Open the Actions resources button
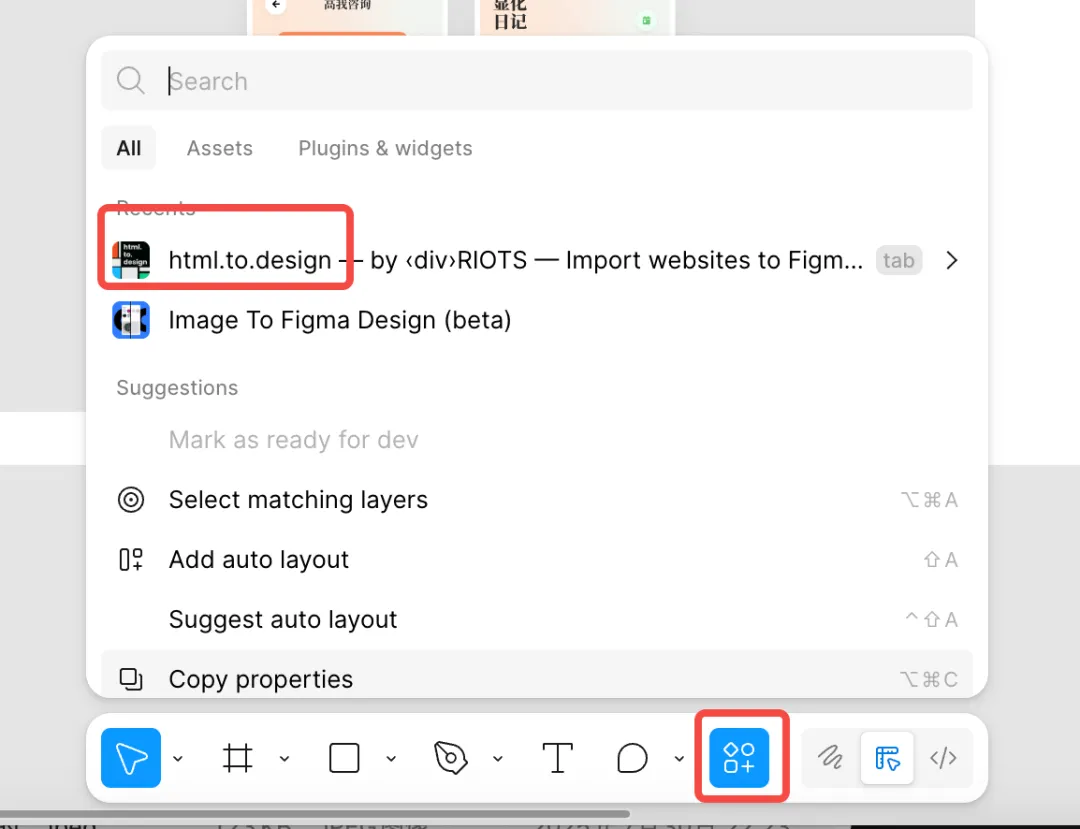Image resolution: width=1080 pixels, height=829 pixels. coord(739,758)
